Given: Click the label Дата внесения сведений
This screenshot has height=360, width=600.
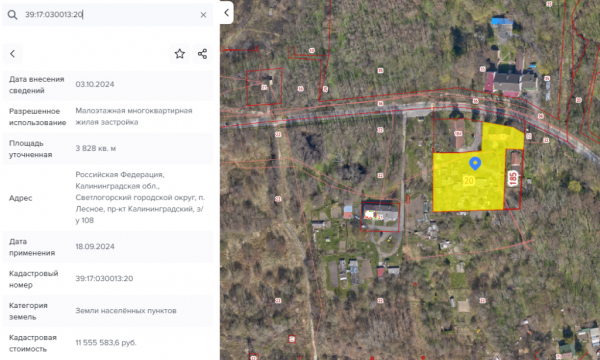Looking at the screenshot, I should pyautogui.click(x=36, y=85).
